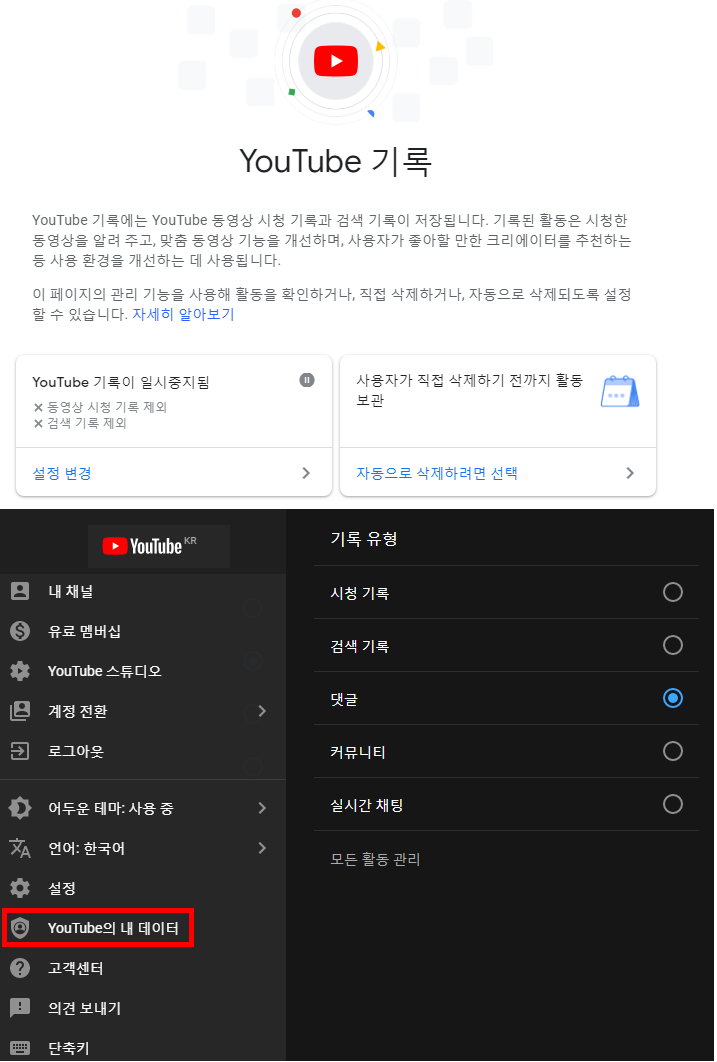The width and height of the screenshot is (717, 1062).
Task: Click the 내 채널 person icon
Action: (x=20, y=591)
